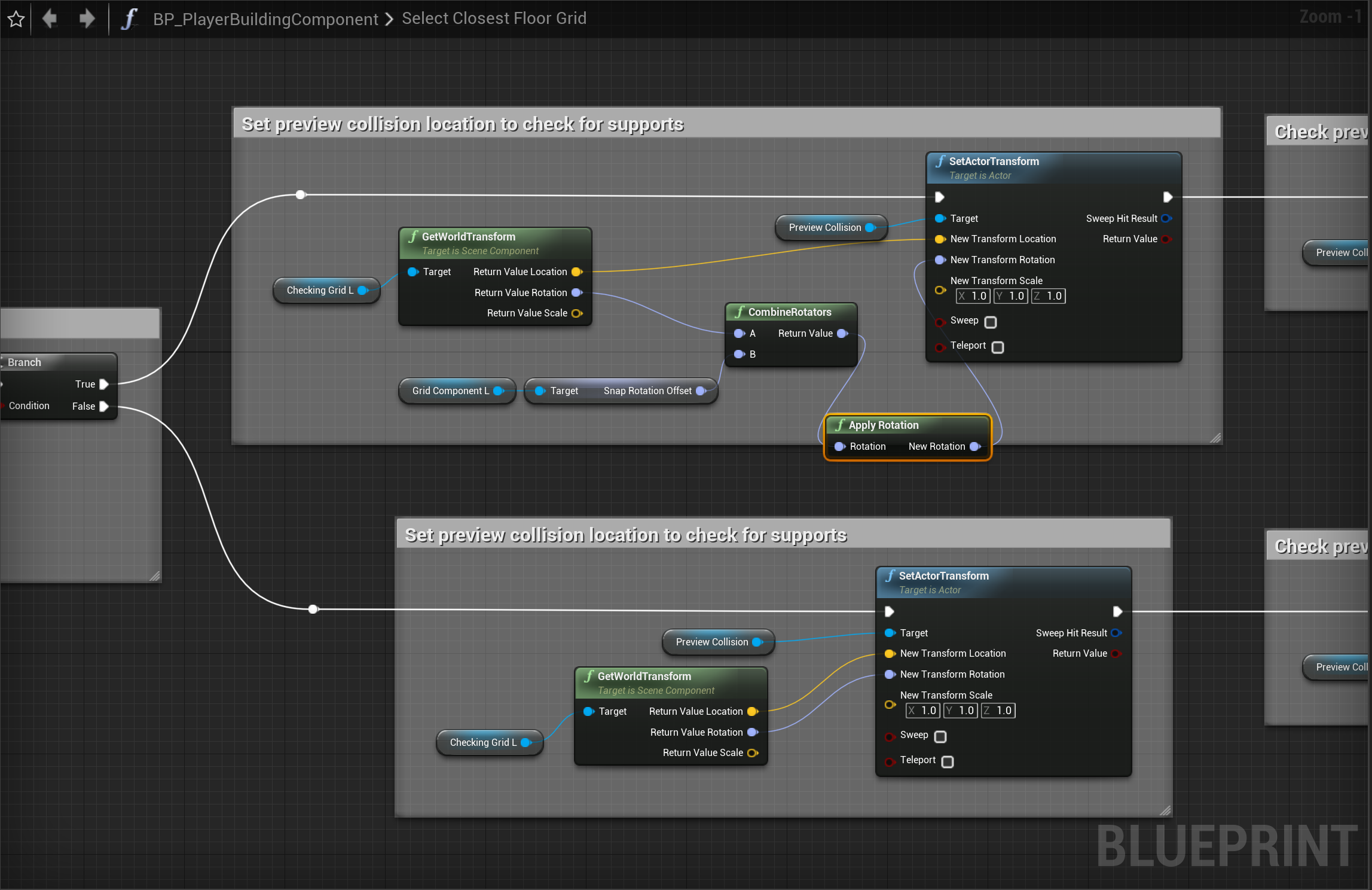Open BP_PlayerBuildingComponent from the breadcrumb
The width and height of the screenshot is (1372, 890).
pyautogui.click(x=265, y=19)
